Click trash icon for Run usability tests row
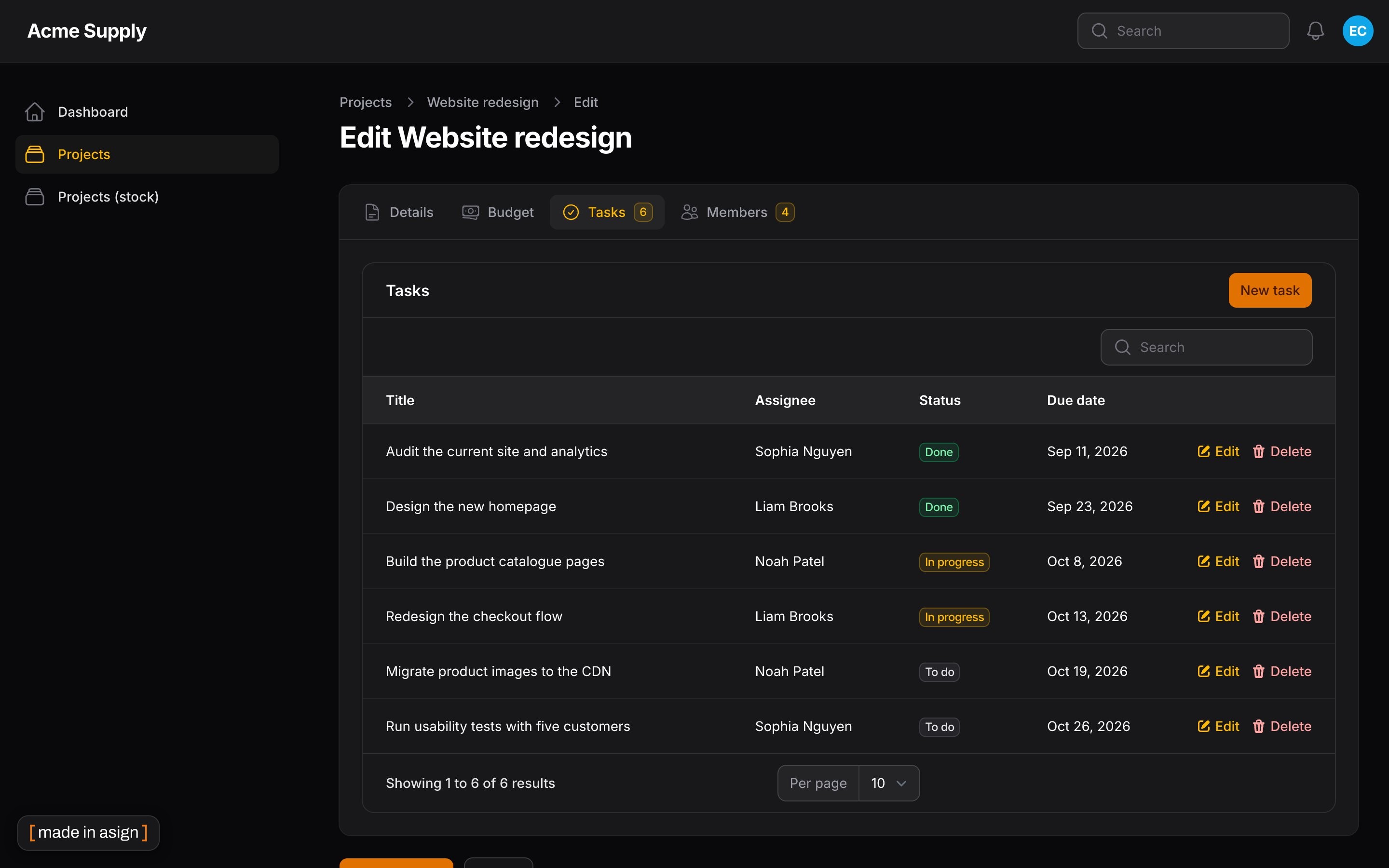This screenshot has height=868, width=1389. point(1258,726)
